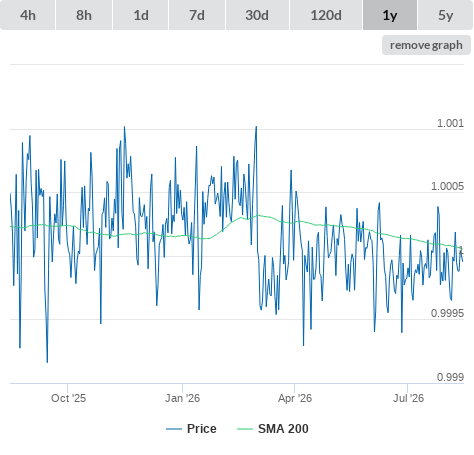Image resolution: width=474 pixels, height=455 pixels.
Task: Show the 30d time range
Action: (257, 15)
